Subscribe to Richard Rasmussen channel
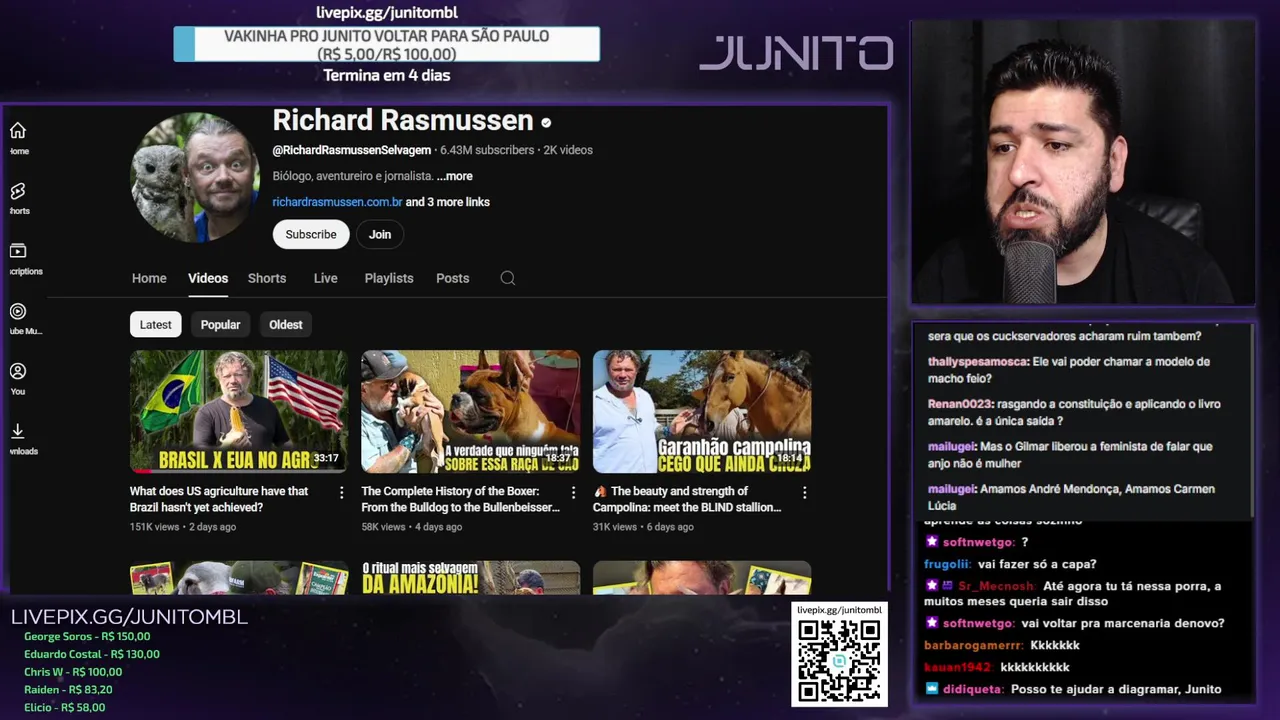 click(311, 234)
